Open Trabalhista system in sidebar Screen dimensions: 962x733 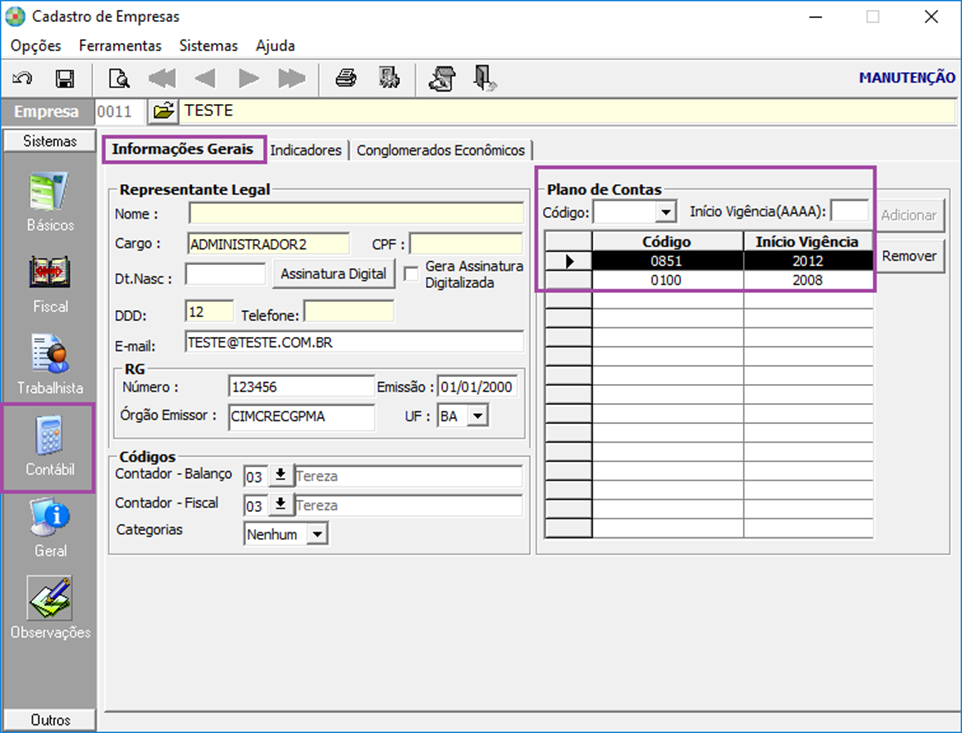tap(50, 364)
